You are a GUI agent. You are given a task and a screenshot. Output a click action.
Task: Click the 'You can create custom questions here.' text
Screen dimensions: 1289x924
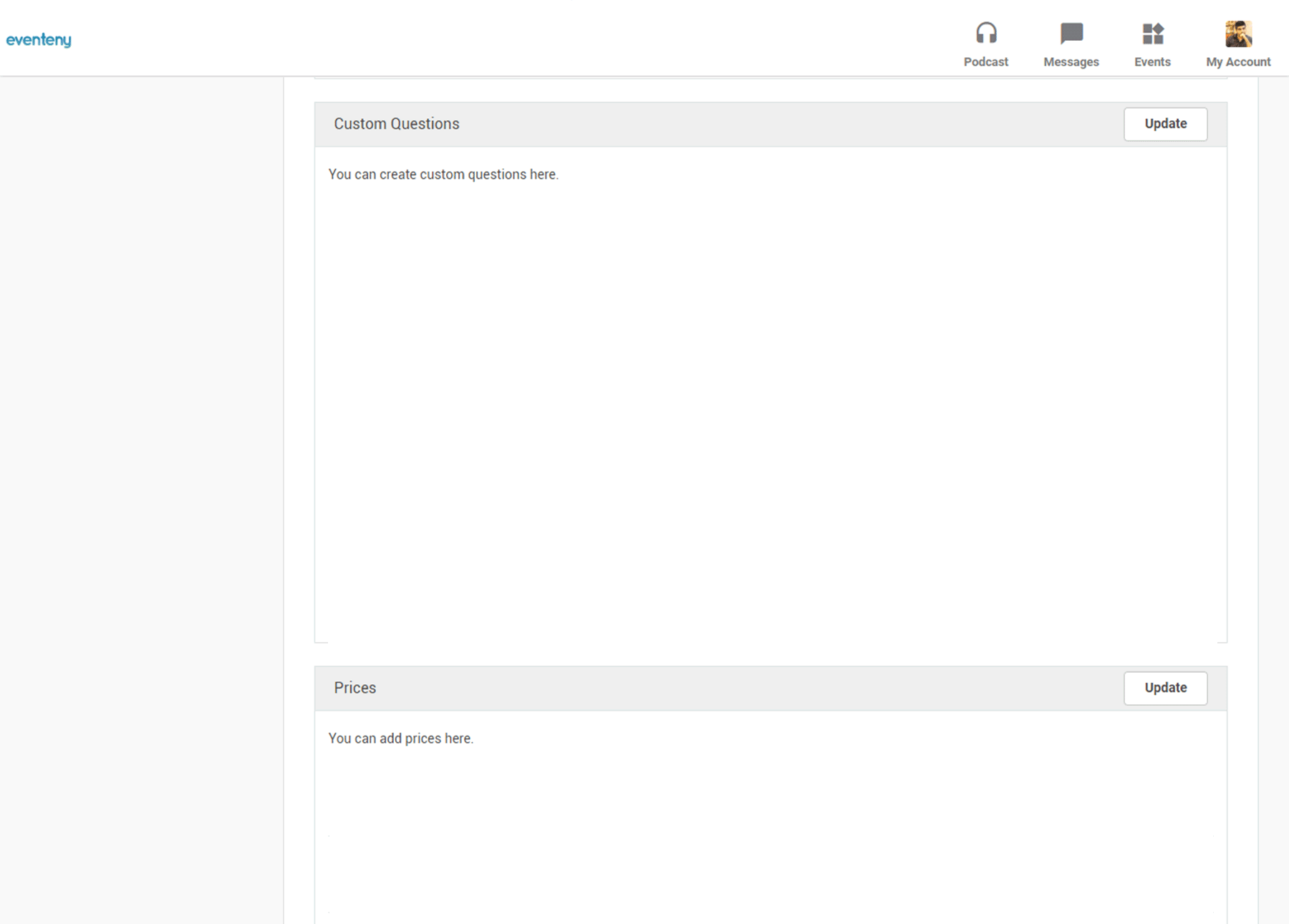coord(443,175)
